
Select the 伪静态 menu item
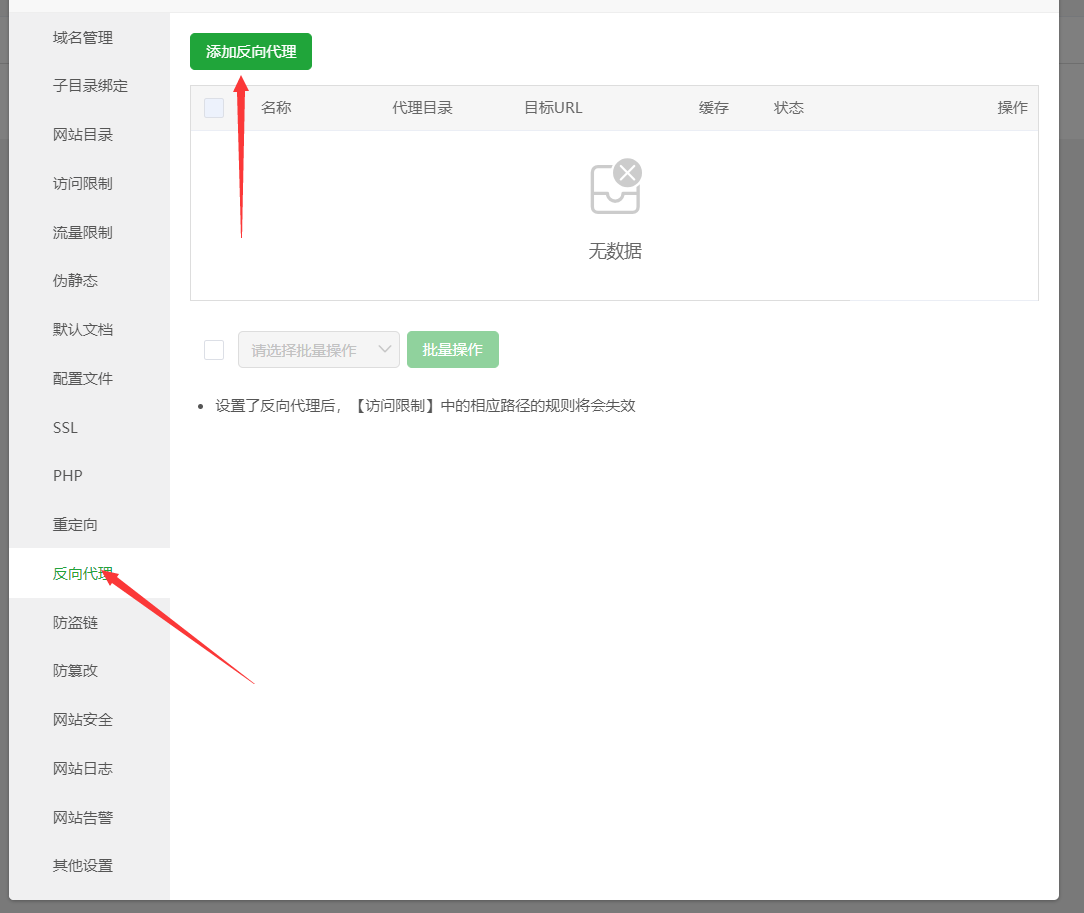pos(76,281)
